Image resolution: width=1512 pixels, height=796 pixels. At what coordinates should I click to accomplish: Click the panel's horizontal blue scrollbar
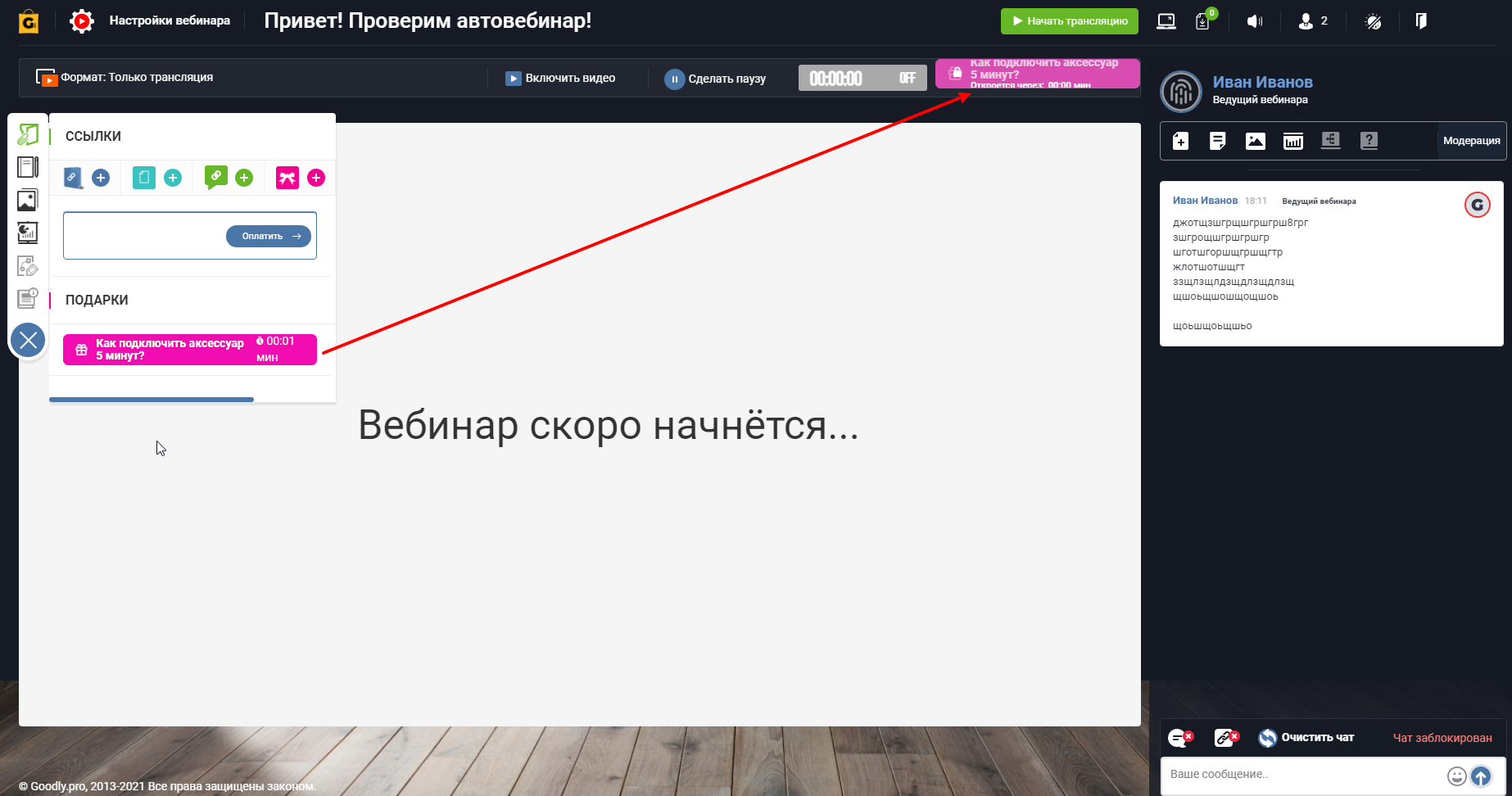click(x=152, y=400)
